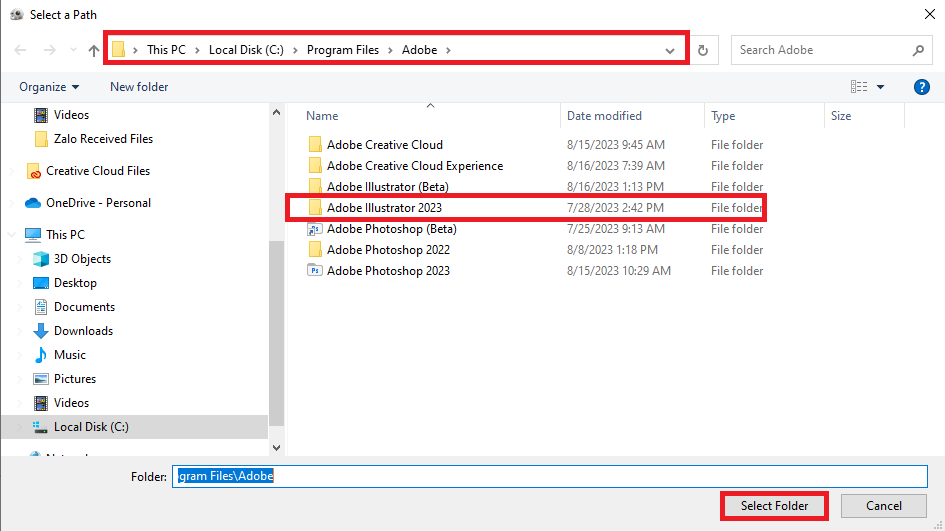This screenshot has height=531, width=945.
Task: Click 3D Objects cube icon
Action: (x=40, y=259)
